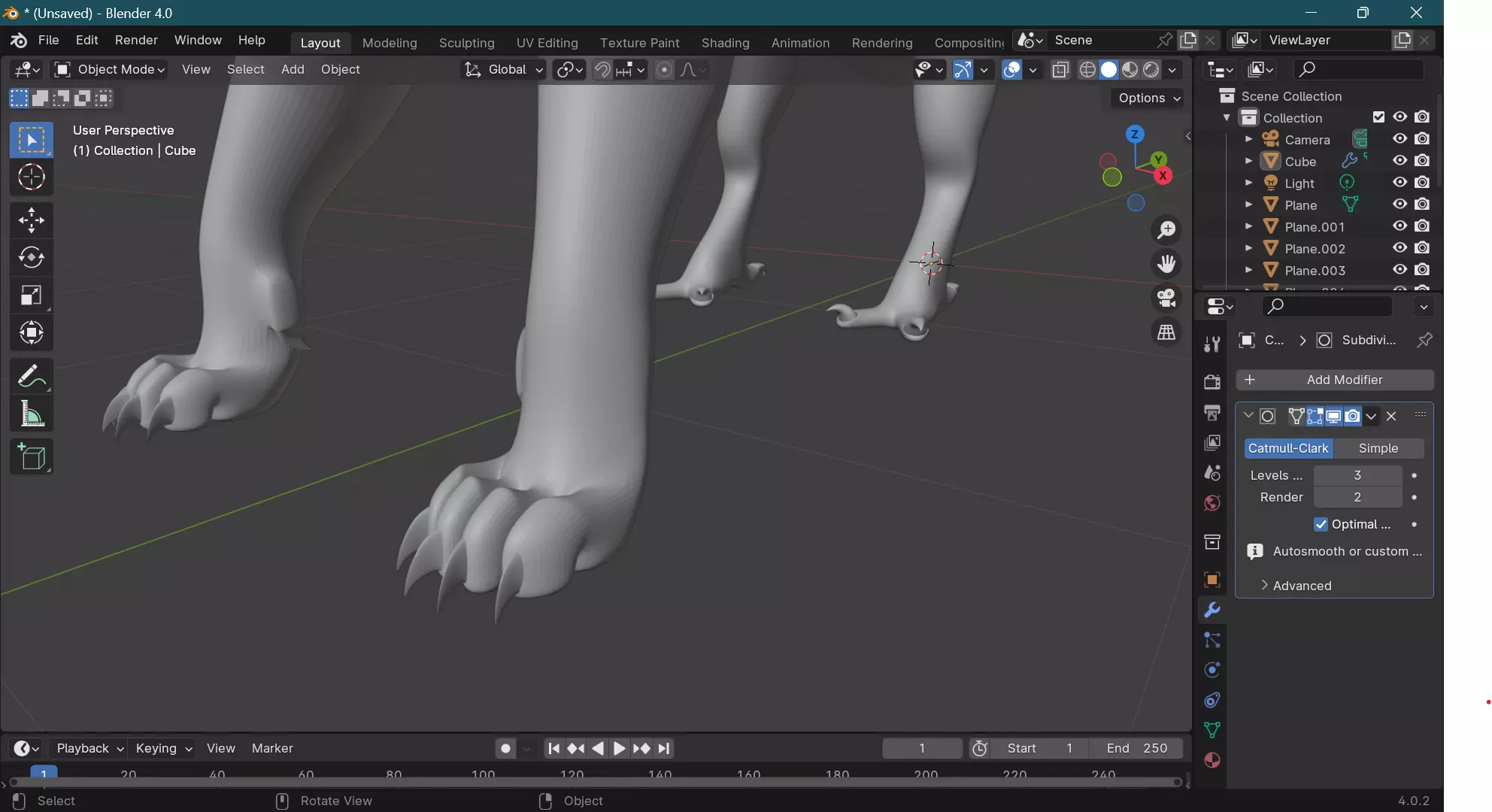
Task: Open the Physics properties tab
Action: [1211, 670]
